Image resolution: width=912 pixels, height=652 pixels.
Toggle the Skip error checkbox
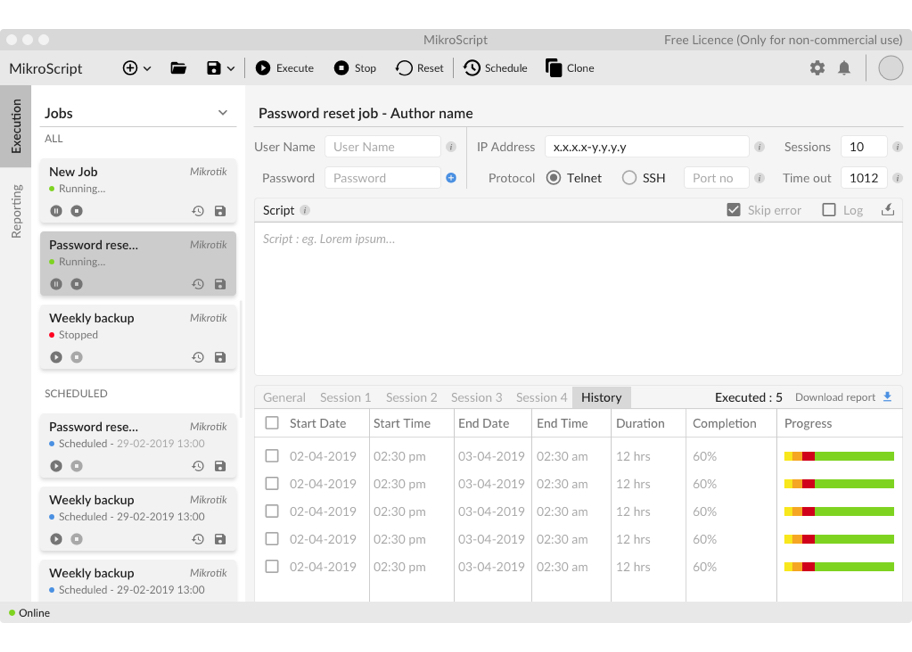click(x=734, y=210)
